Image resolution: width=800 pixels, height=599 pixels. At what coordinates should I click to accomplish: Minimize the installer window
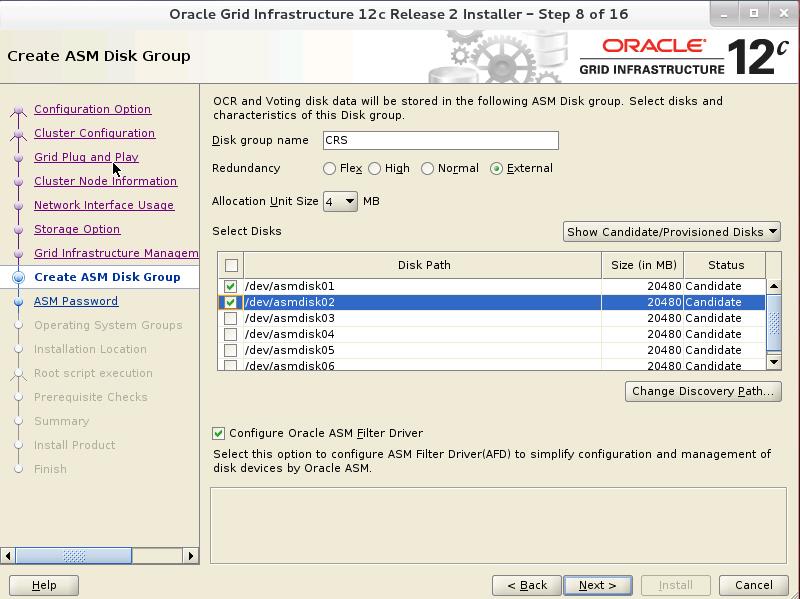[724, 14]
